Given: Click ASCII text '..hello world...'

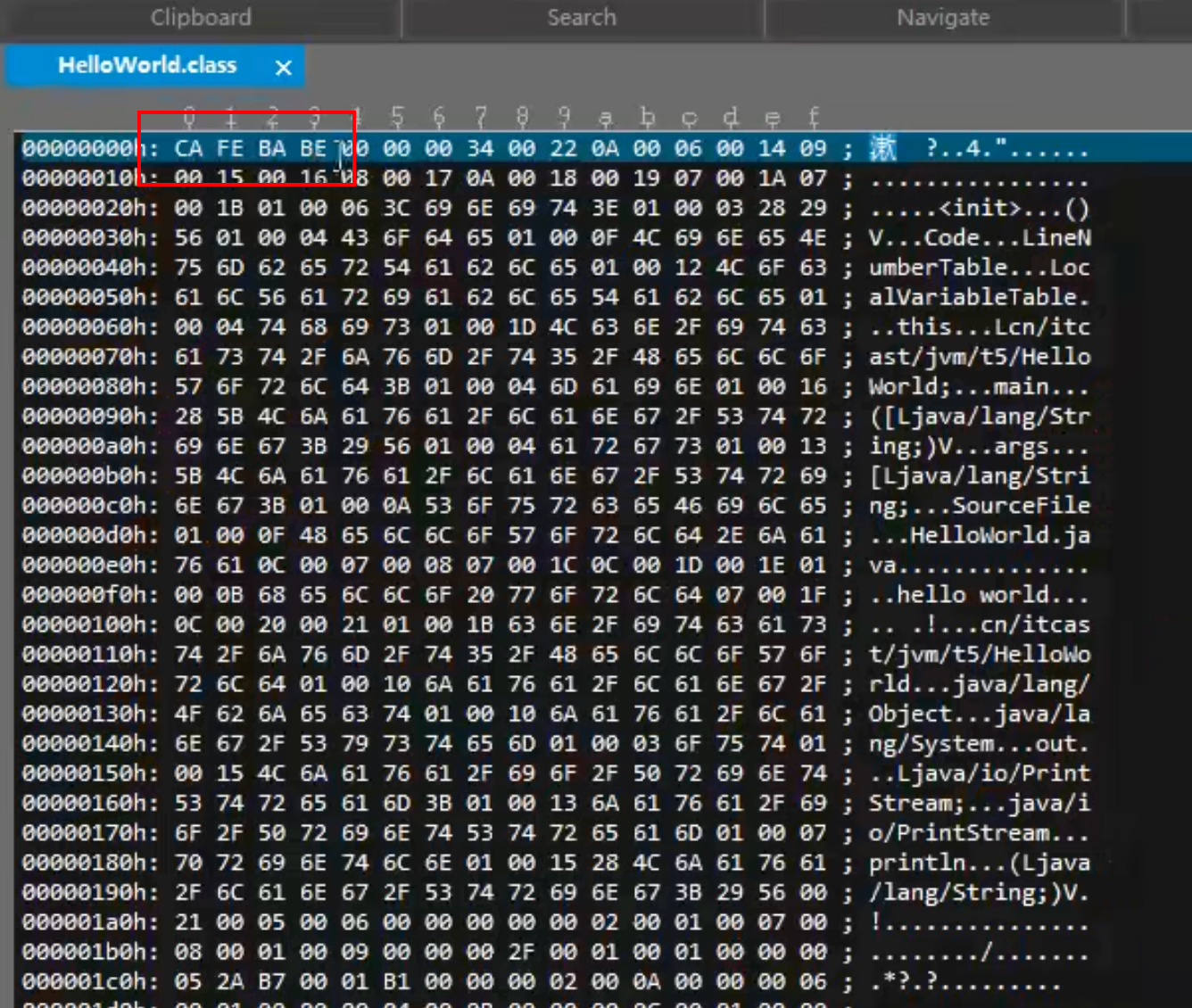Looking at the screenshot, I should (980, 595).
